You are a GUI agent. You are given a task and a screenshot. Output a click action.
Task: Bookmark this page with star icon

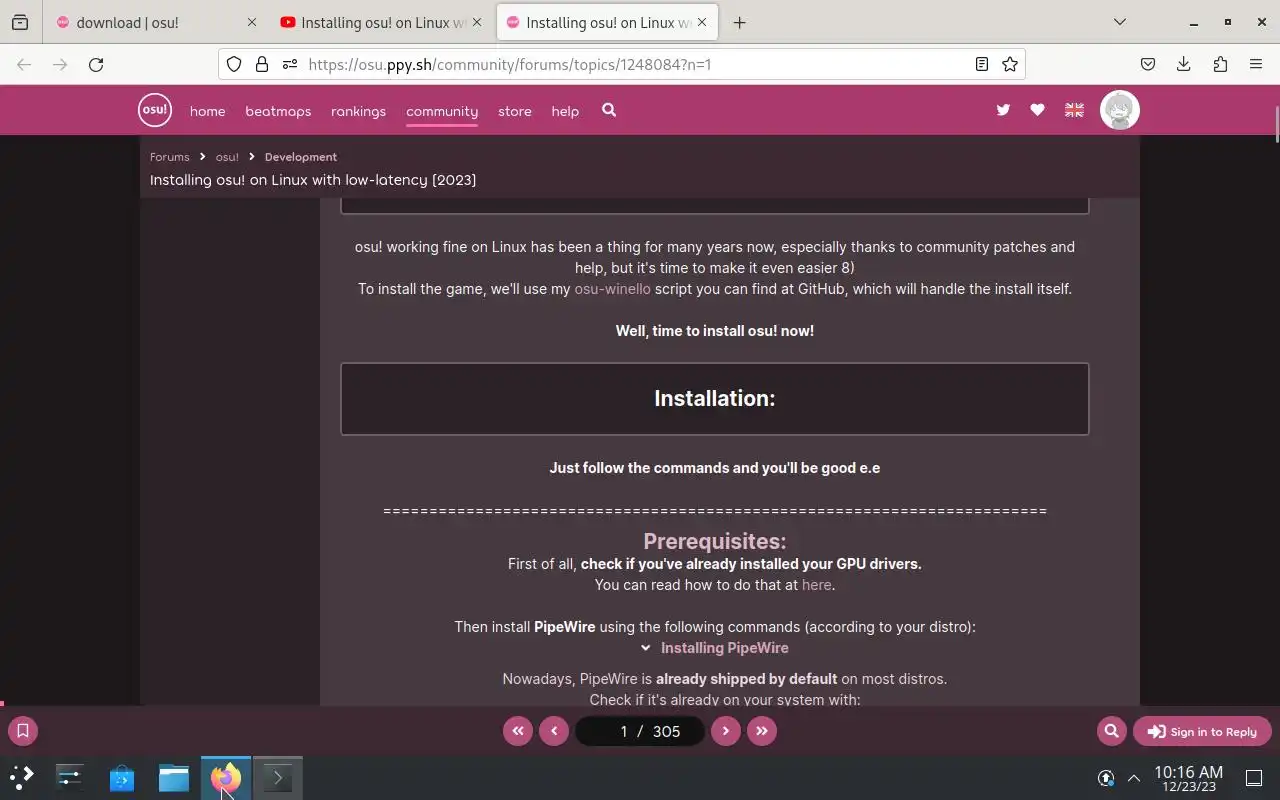(1010, 64)
